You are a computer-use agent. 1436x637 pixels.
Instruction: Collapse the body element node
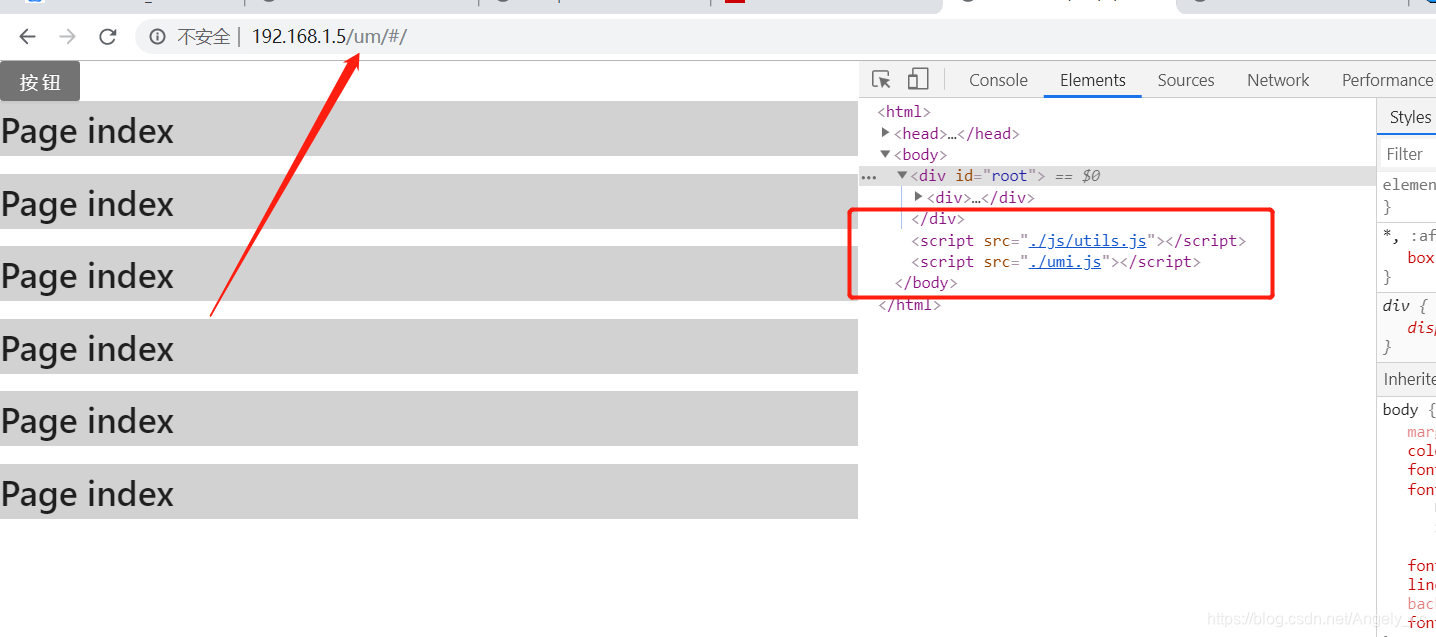tap(885, 154)
